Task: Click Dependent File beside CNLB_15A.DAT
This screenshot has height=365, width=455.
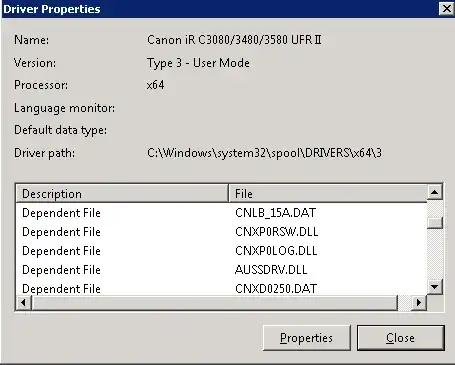Action: (61, 213)
